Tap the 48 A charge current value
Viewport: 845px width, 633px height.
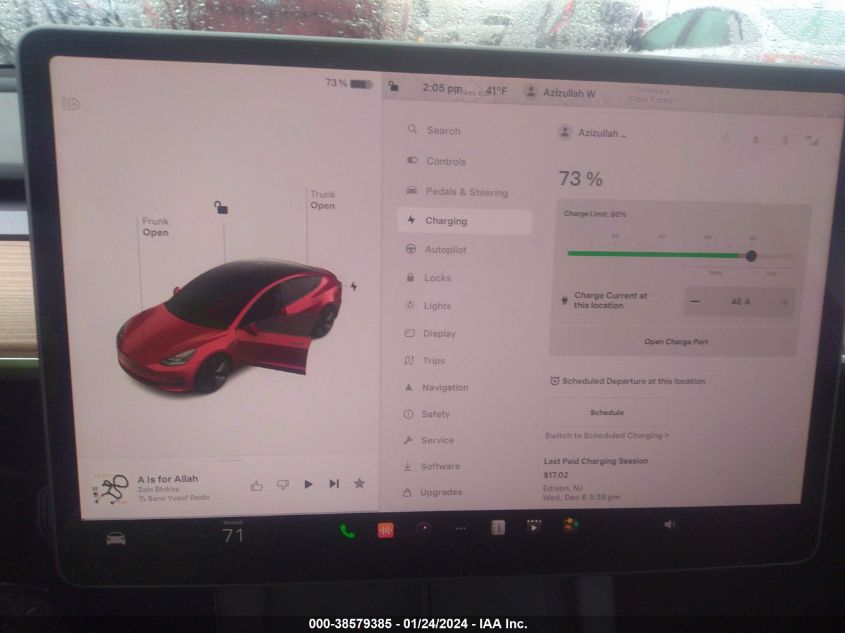pos(740,302)
